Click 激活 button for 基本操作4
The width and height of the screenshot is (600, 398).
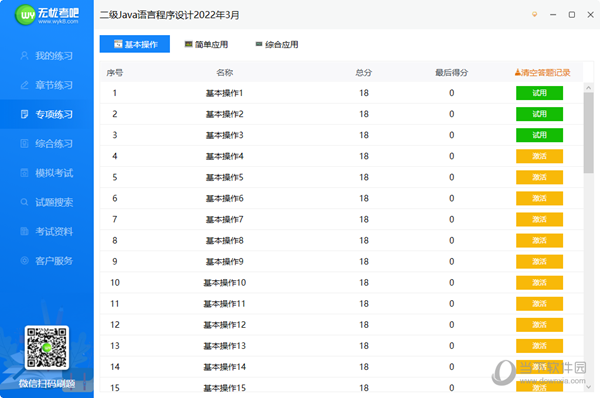539,156
